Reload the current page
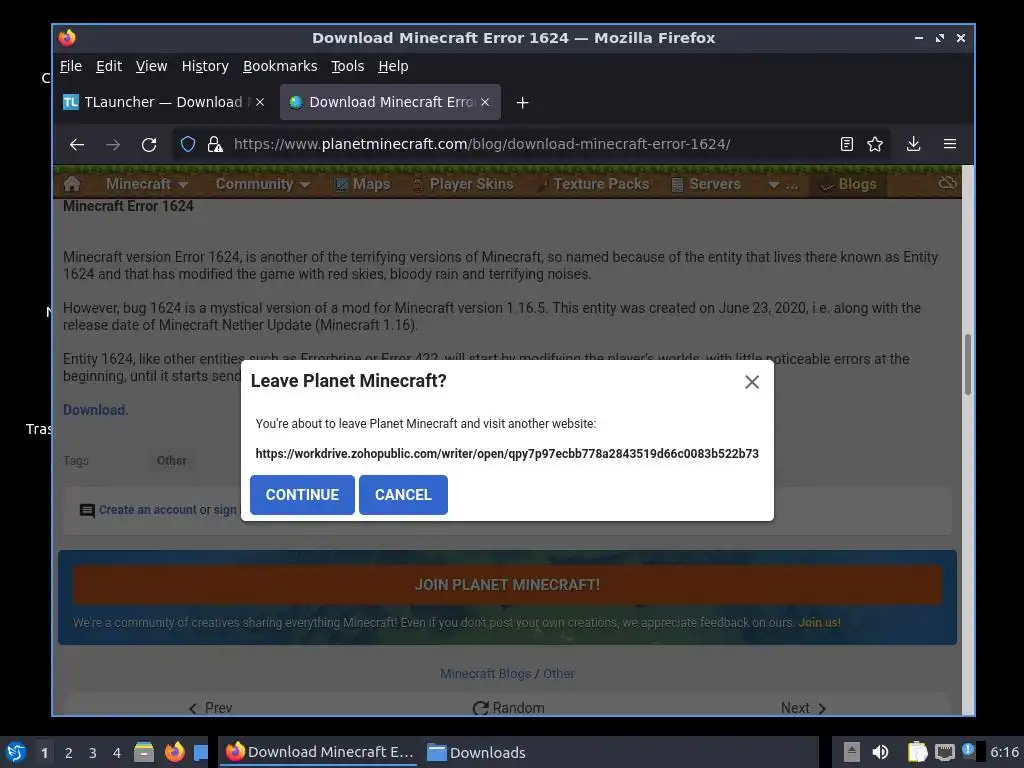Screen dimensions: 1024x768 (x=149, y=144)
